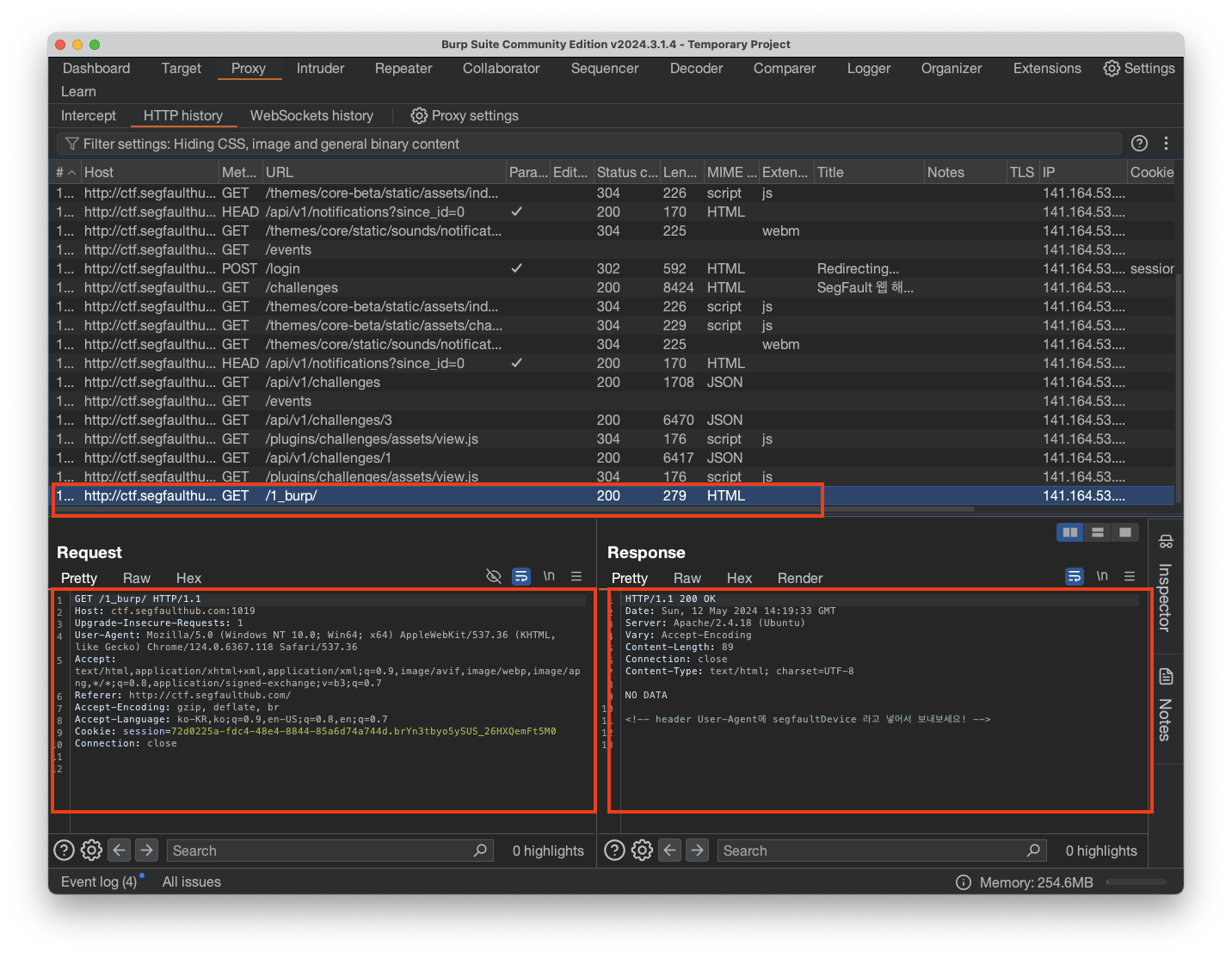Open the Event log (4)
The image size is (1232, 958).
(x=99, y=881)
